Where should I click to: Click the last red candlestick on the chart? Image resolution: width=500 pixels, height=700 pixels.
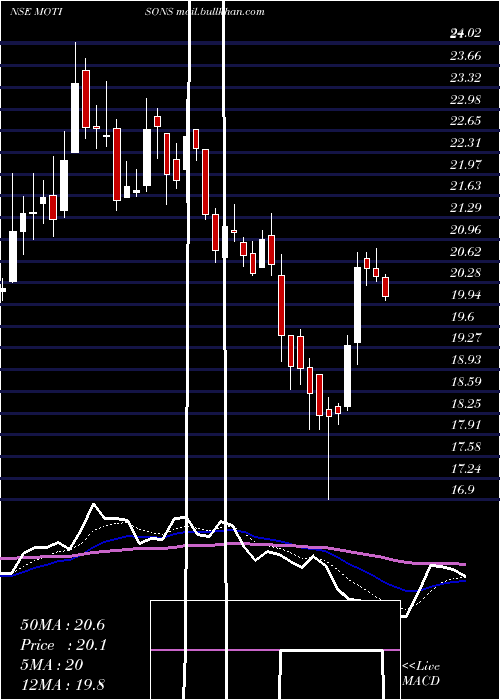click(x=386, y=287)
